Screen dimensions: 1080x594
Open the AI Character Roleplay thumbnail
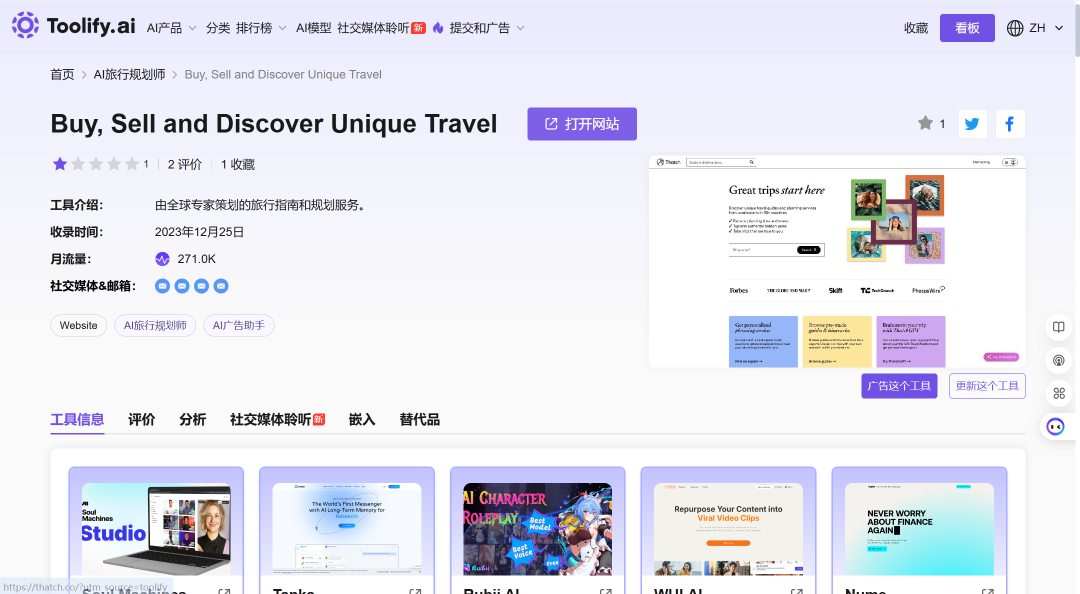tap(537, 529)
